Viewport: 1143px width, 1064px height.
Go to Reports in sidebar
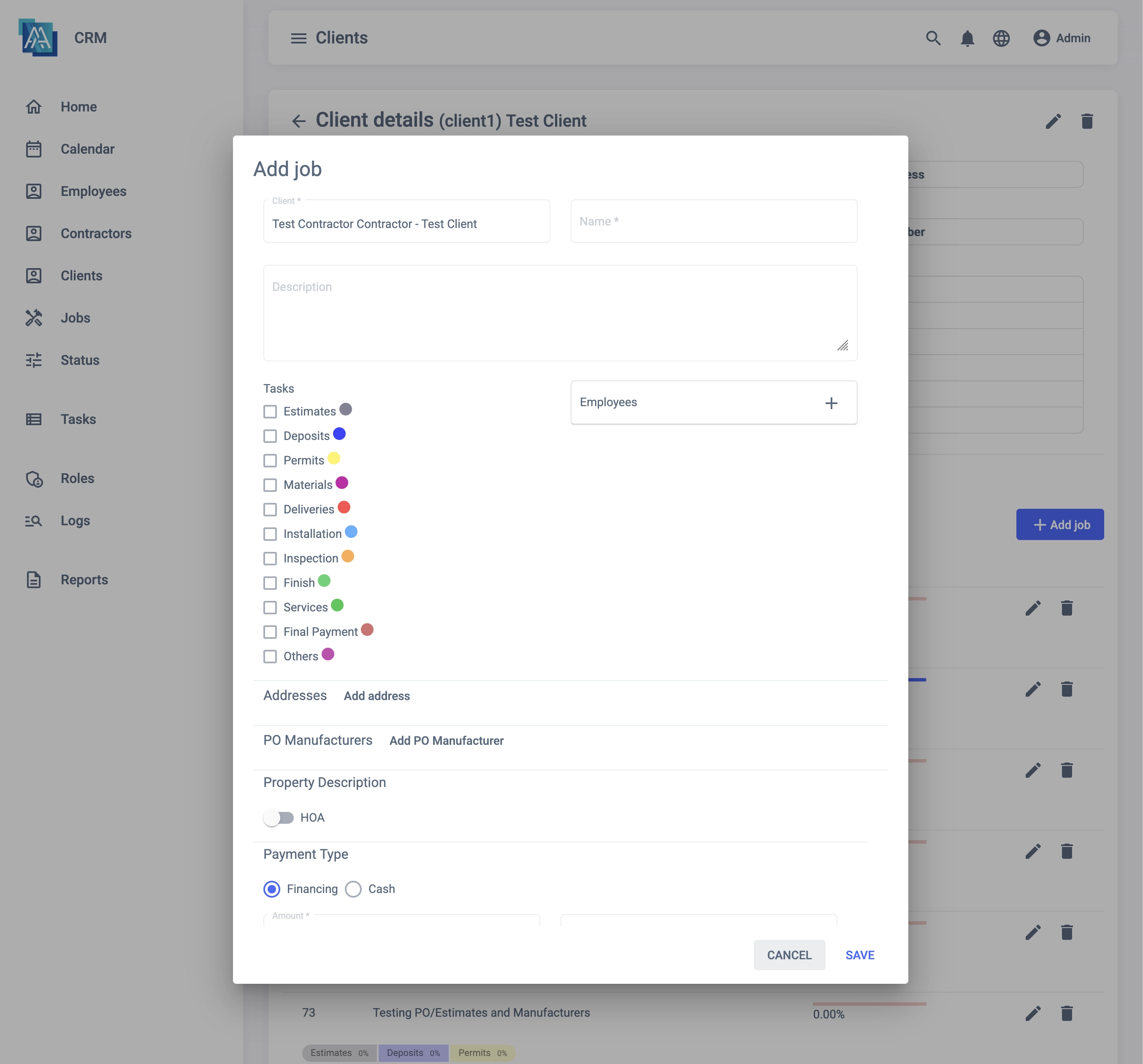pyautogui.click(x=84, y=579)
